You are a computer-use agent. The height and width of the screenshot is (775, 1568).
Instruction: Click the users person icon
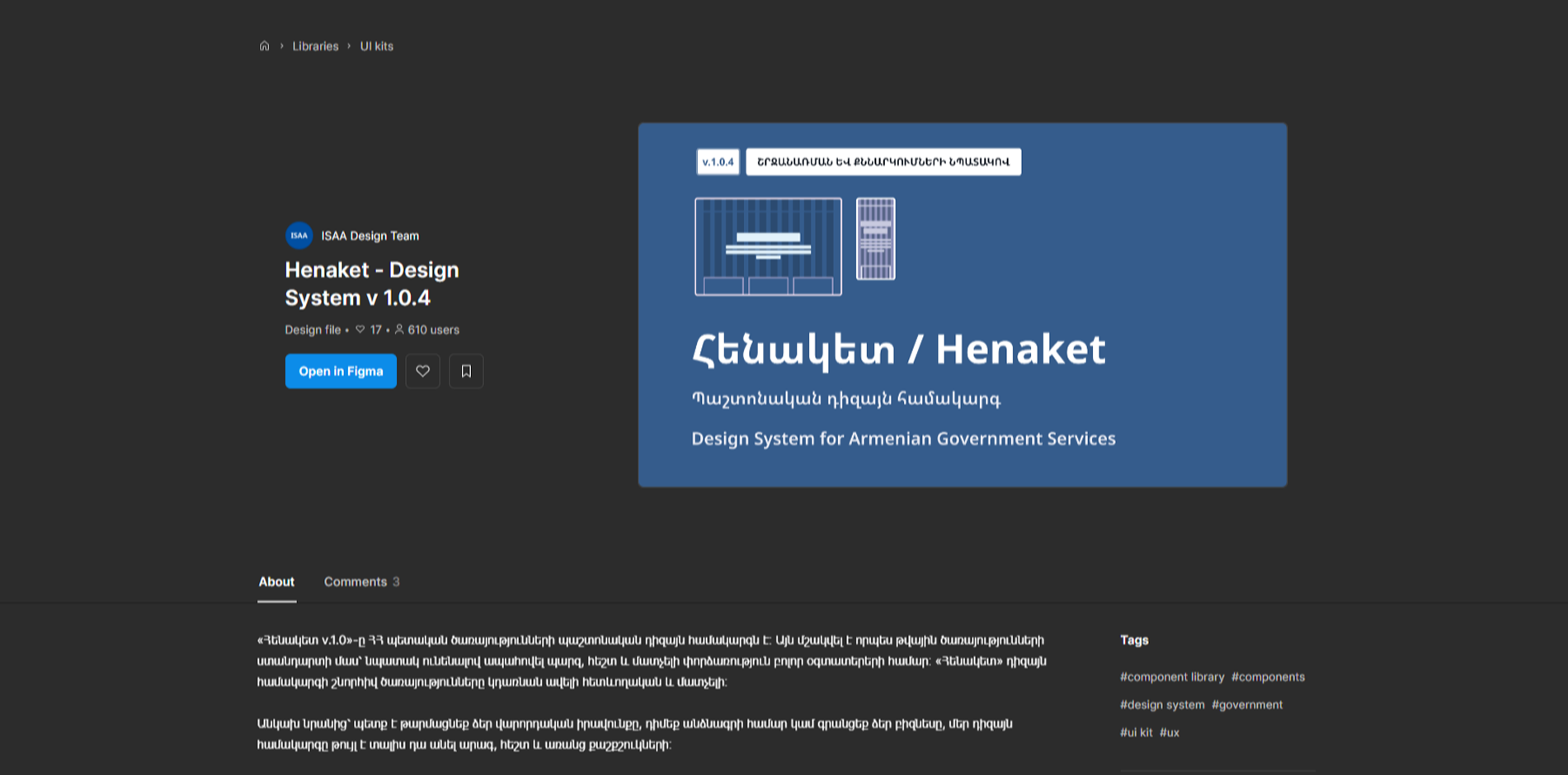(399, 329)
